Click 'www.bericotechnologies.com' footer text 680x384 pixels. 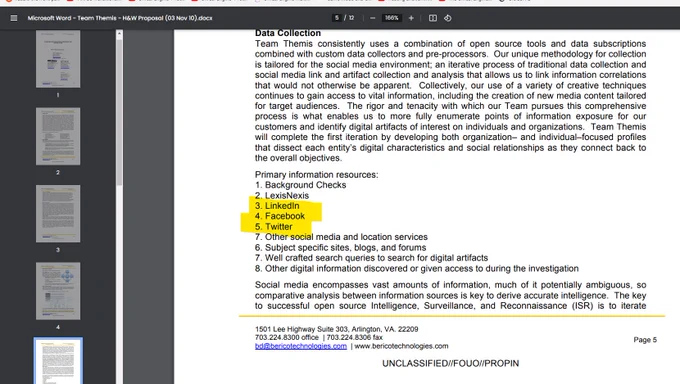pyautogui.click(x=401, y=346)
